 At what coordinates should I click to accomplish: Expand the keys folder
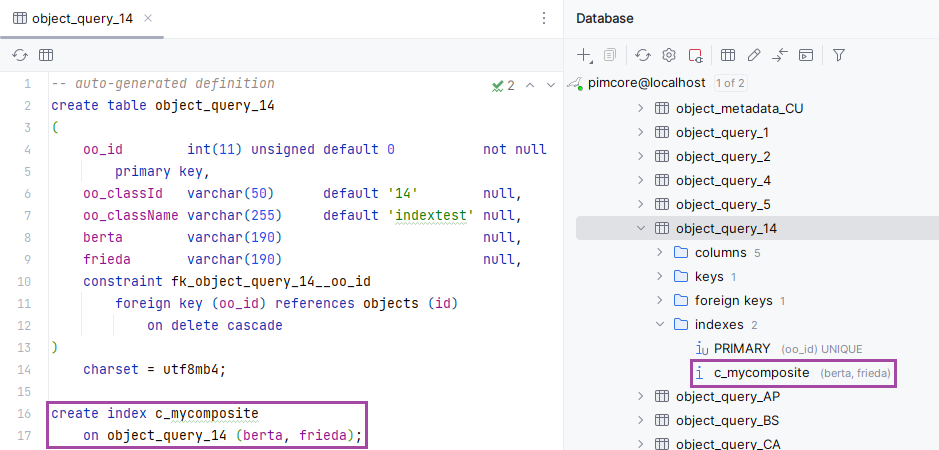click(x=660, y=276)
